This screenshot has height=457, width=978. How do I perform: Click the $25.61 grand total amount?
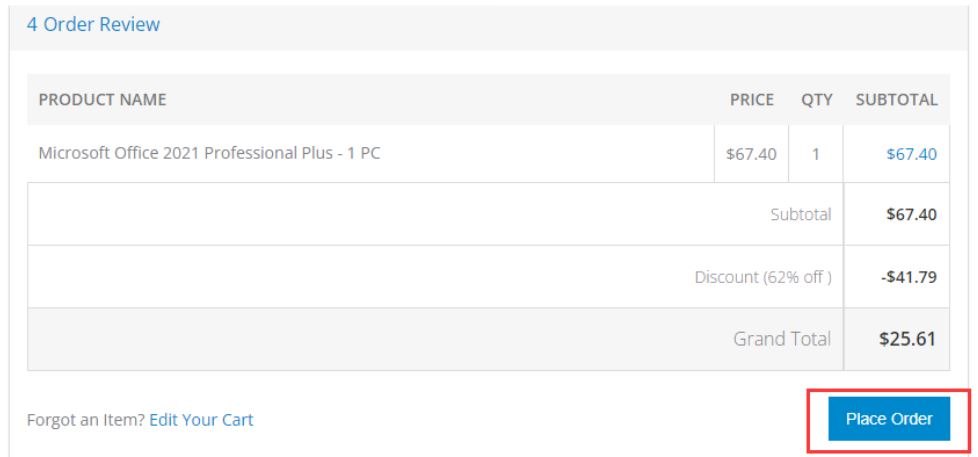tap(907, 339)
